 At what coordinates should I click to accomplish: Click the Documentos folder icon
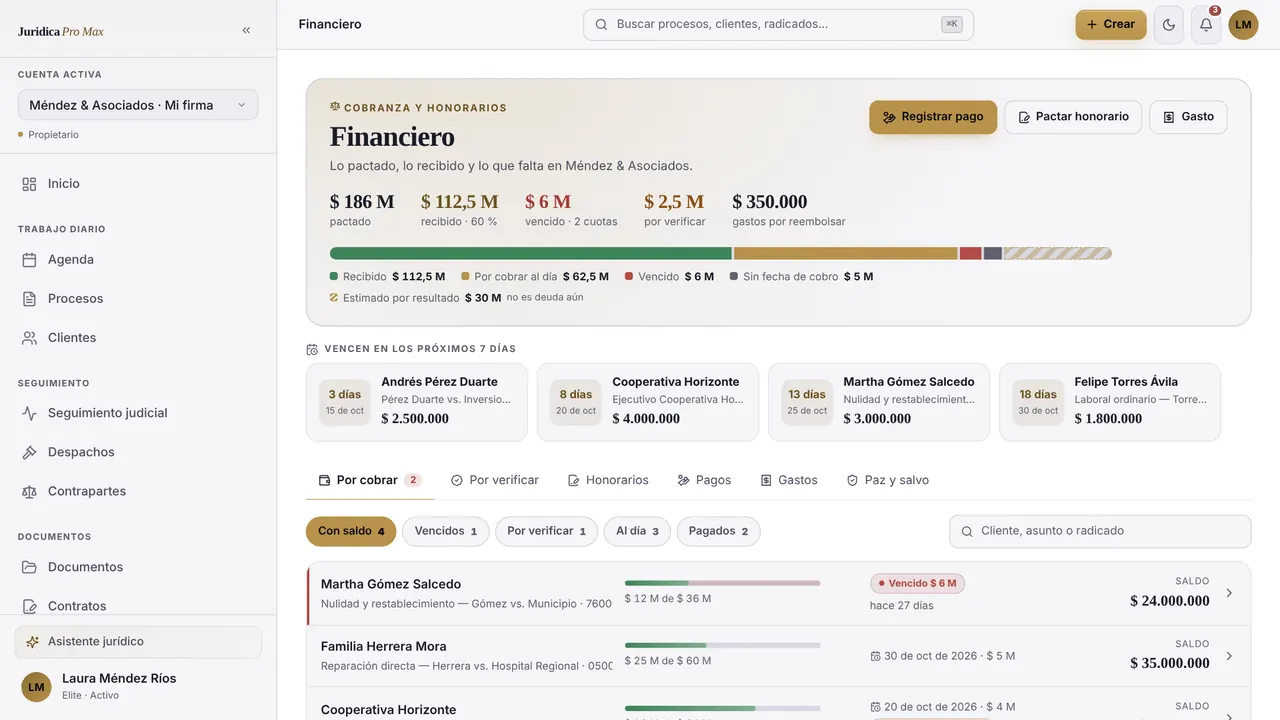pyautogui.click(x=30, y=567)
